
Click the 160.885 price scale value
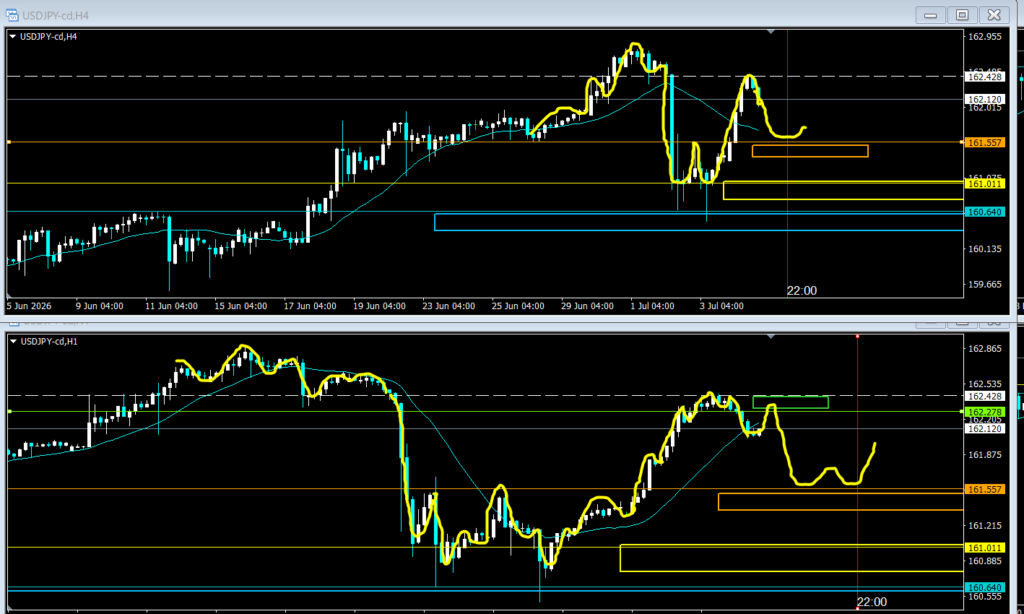(x=984, y=561)
